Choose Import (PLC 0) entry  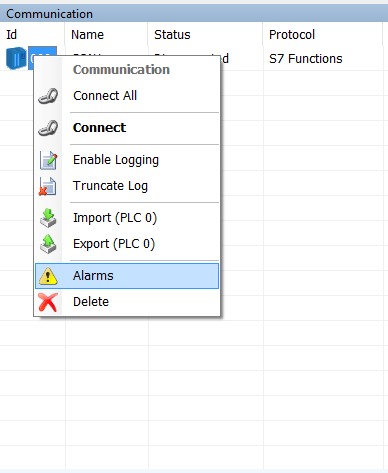tap(127, 218)
